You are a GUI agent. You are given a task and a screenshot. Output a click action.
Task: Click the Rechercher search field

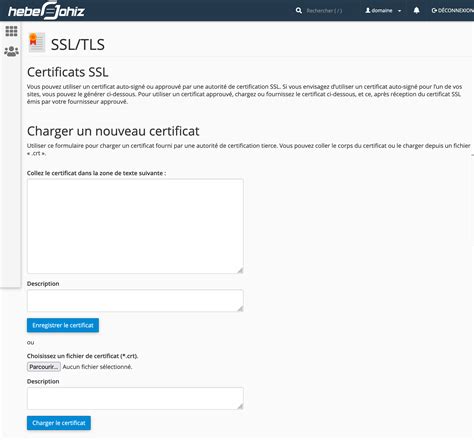tap(324, 11)
